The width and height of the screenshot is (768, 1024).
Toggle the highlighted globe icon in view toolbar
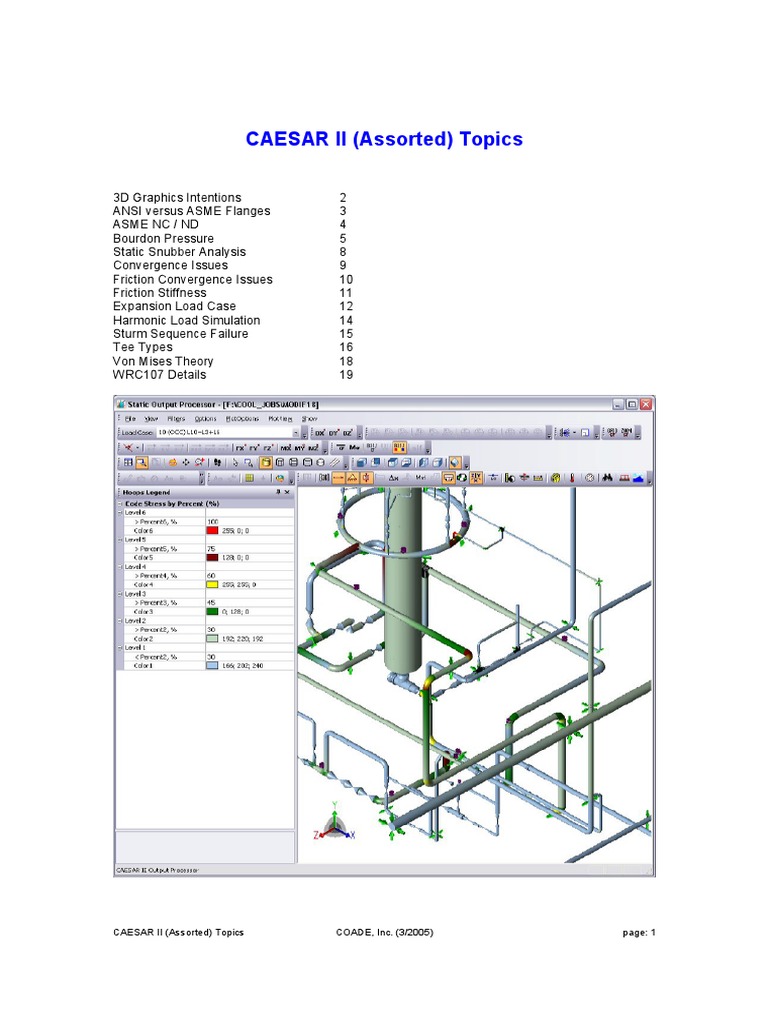(455, 462)
